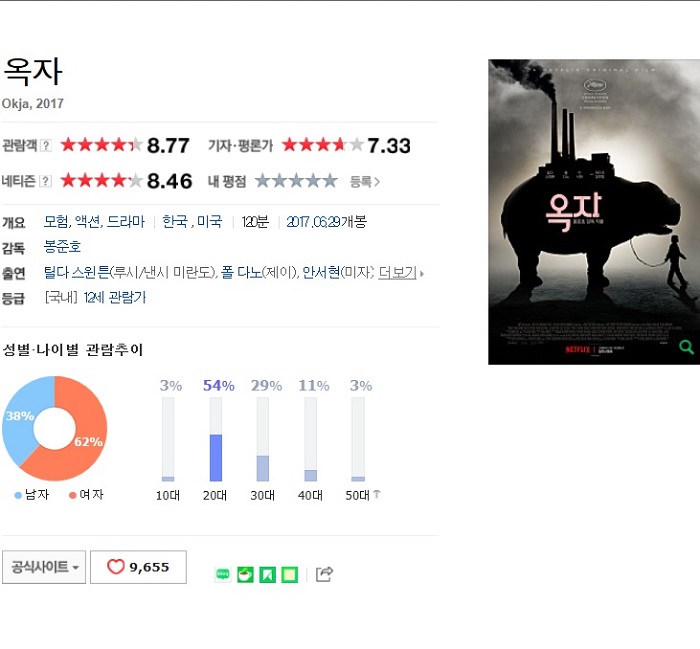Set my rating on the gray stars
Viewport: 700px width, 649px height.
click(296, 181)
